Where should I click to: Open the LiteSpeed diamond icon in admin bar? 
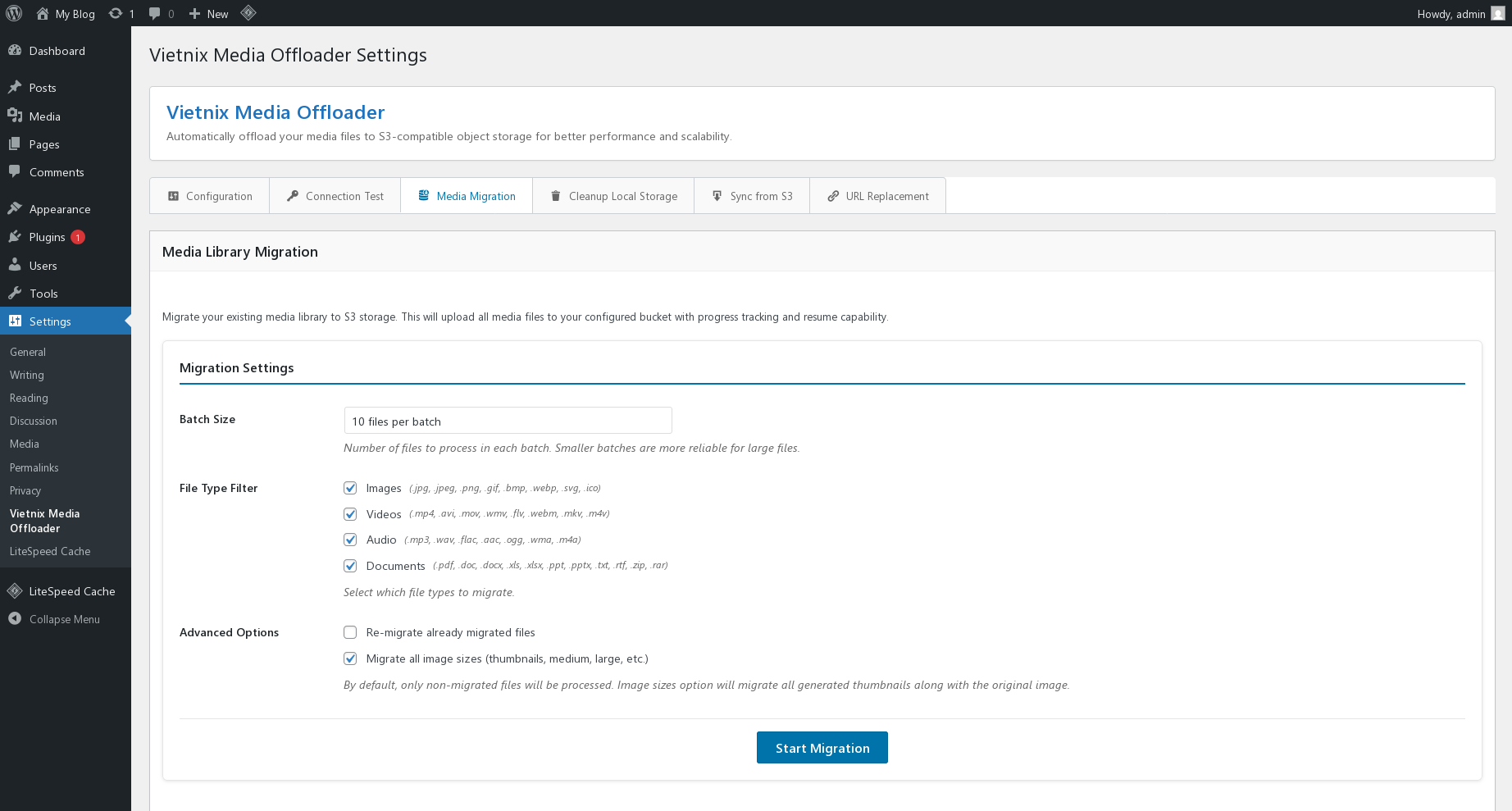coord(248,13)
